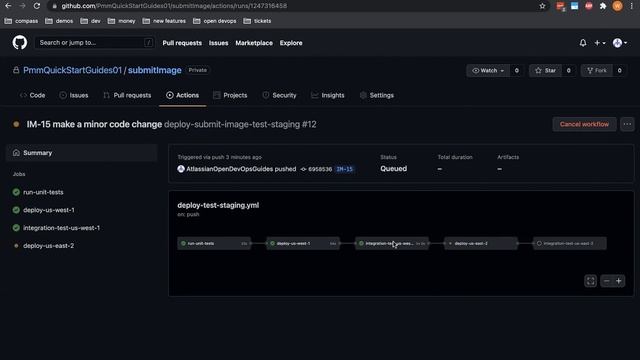Switch to the repository Pull requests tab
This screenshot has height=360, width=640.
pyautogui.click(x=127, y=95)
